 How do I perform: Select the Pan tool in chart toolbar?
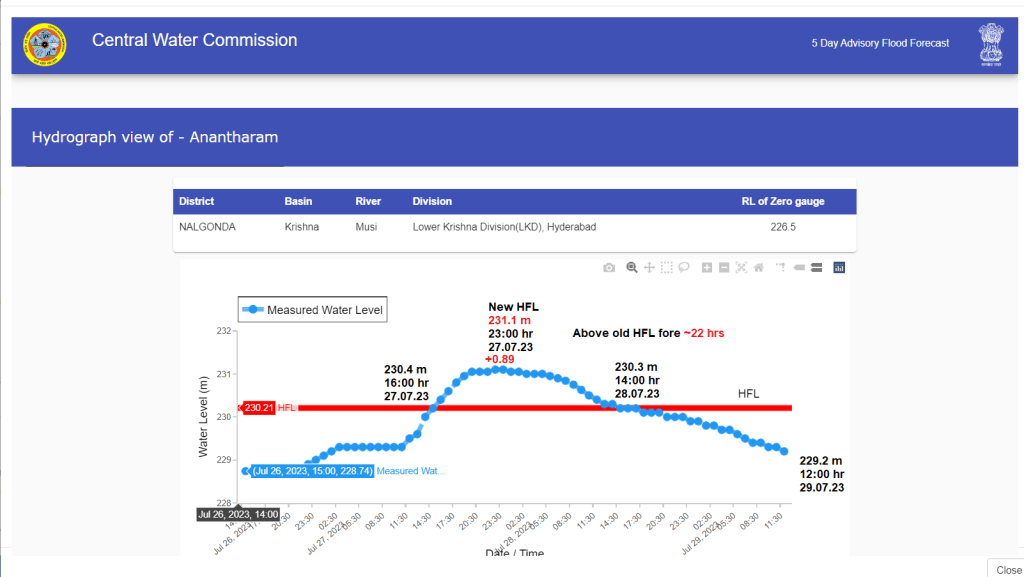tap(649, 268)
